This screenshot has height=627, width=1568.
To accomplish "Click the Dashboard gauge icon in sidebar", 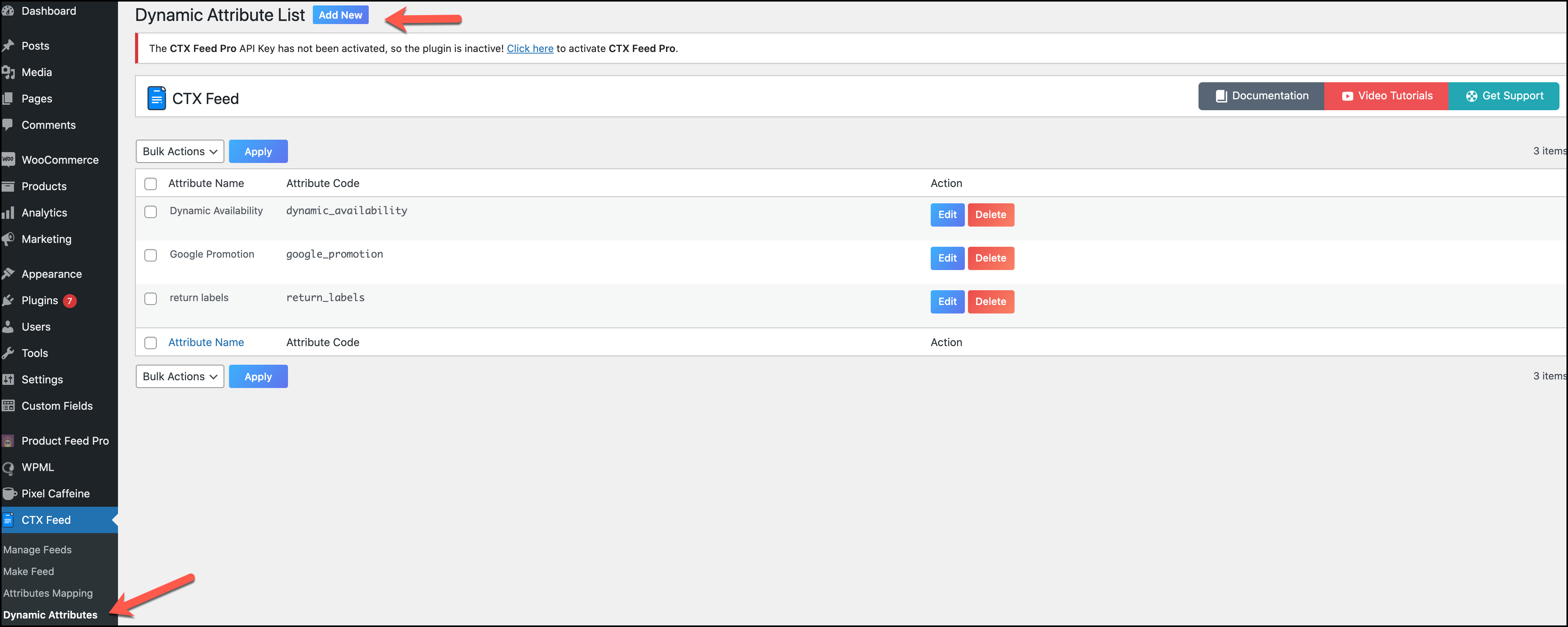I will (x=8, y=11).
